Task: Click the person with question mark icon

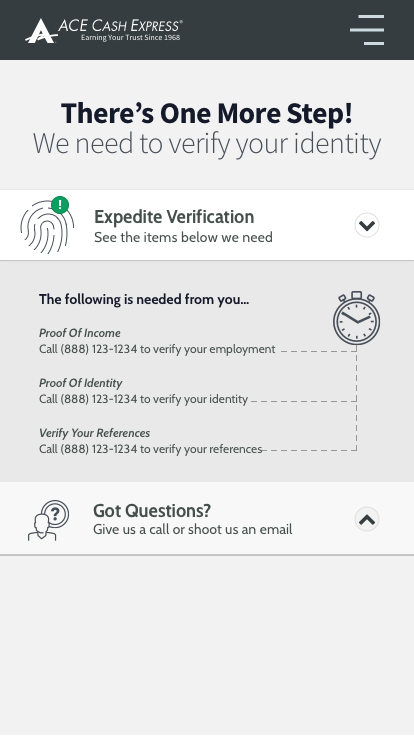Action: 48,520
